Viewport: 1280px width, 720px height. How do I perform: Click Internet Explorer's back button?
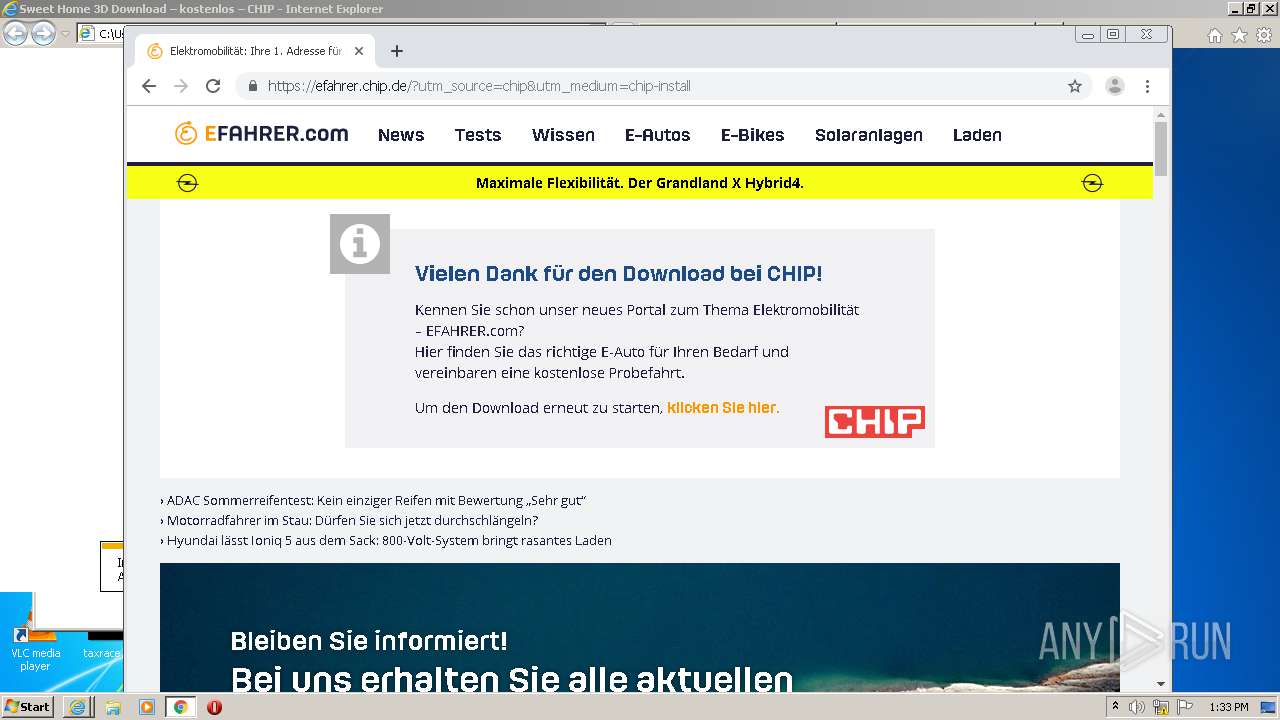pyautogui.click(x=15, y=33)
